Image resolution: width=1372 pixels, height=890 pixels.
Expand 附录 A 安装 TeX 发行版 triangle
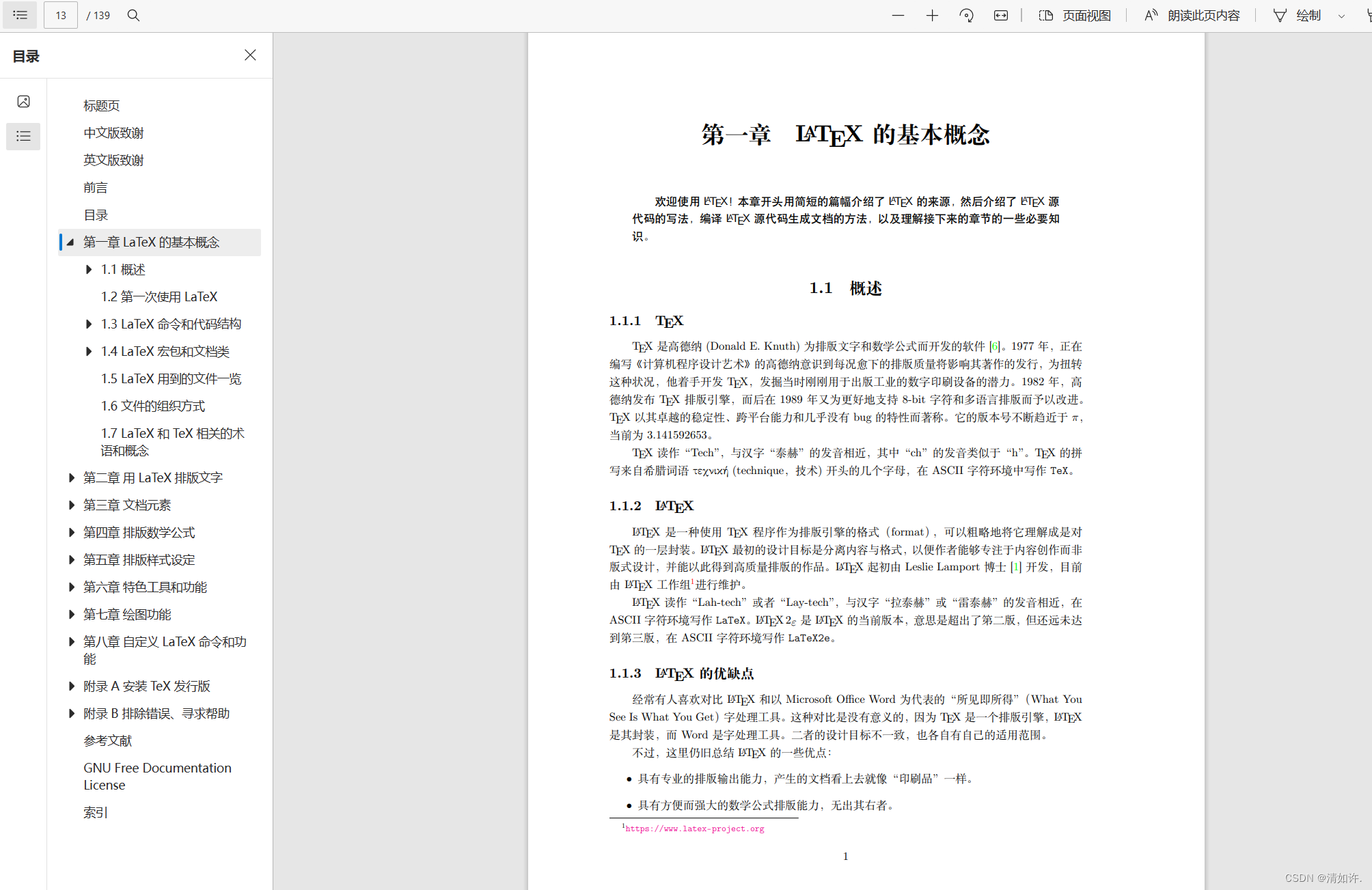(70, 686)
